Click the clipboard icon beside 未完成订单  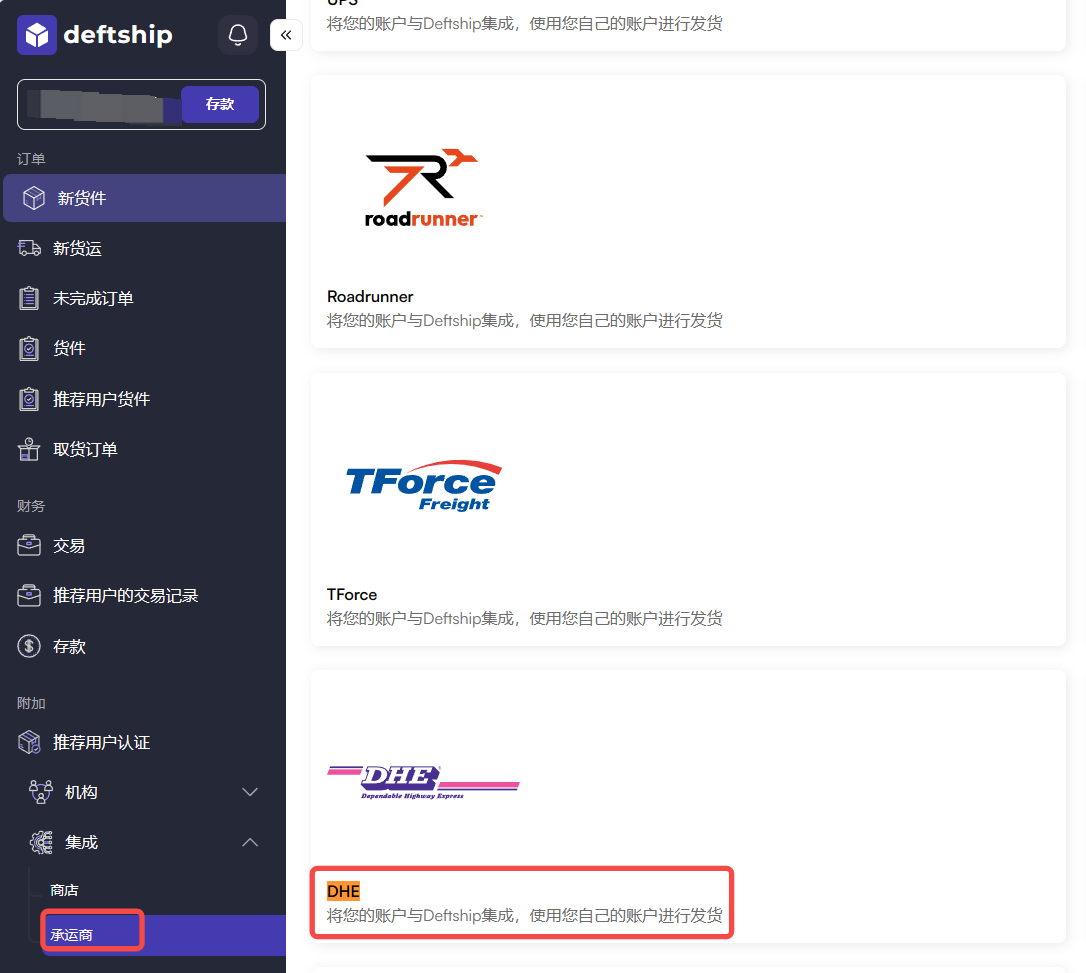(29, 298)
